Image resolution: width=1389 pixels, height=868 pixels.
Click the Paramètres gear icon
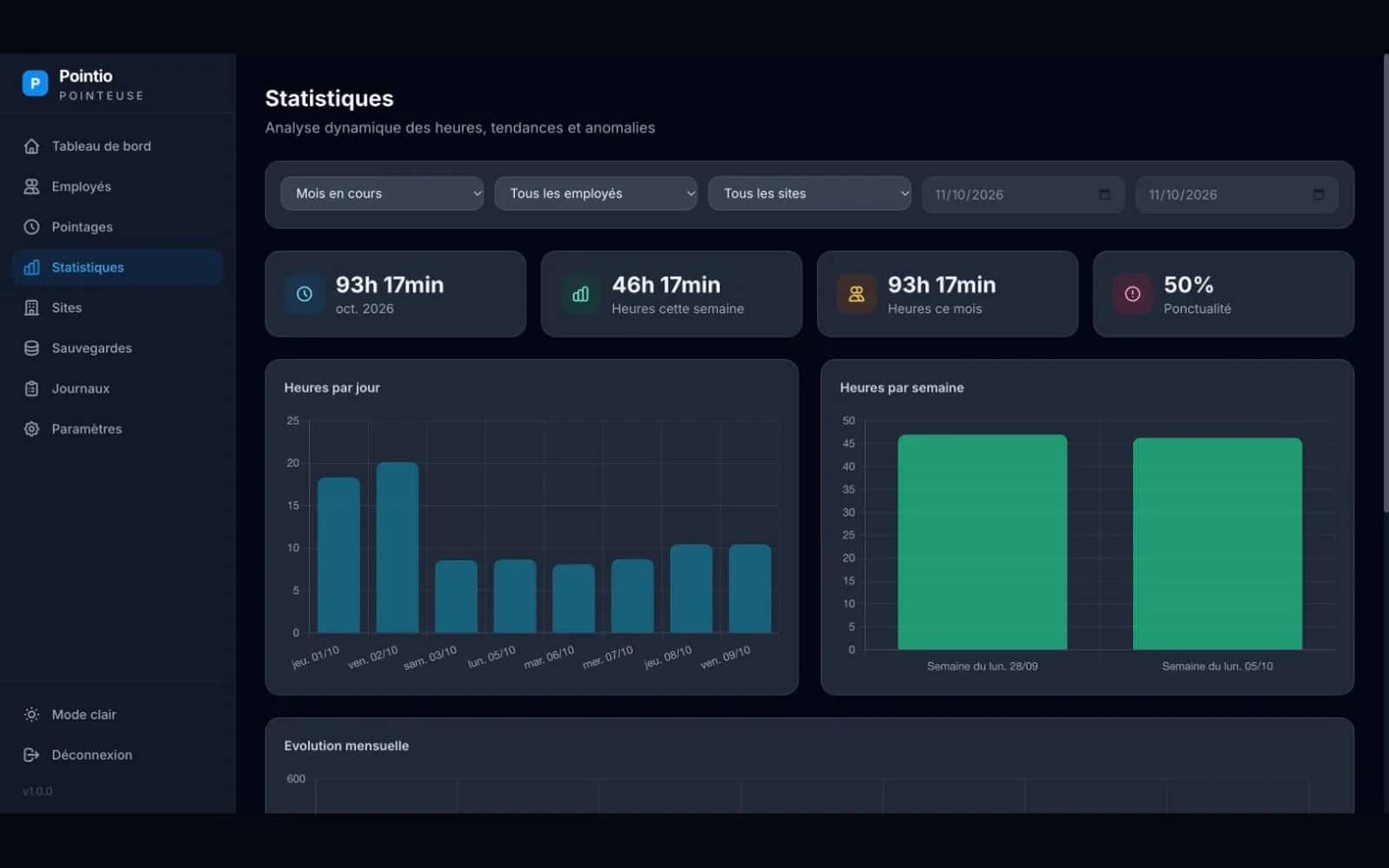(31, 429)
